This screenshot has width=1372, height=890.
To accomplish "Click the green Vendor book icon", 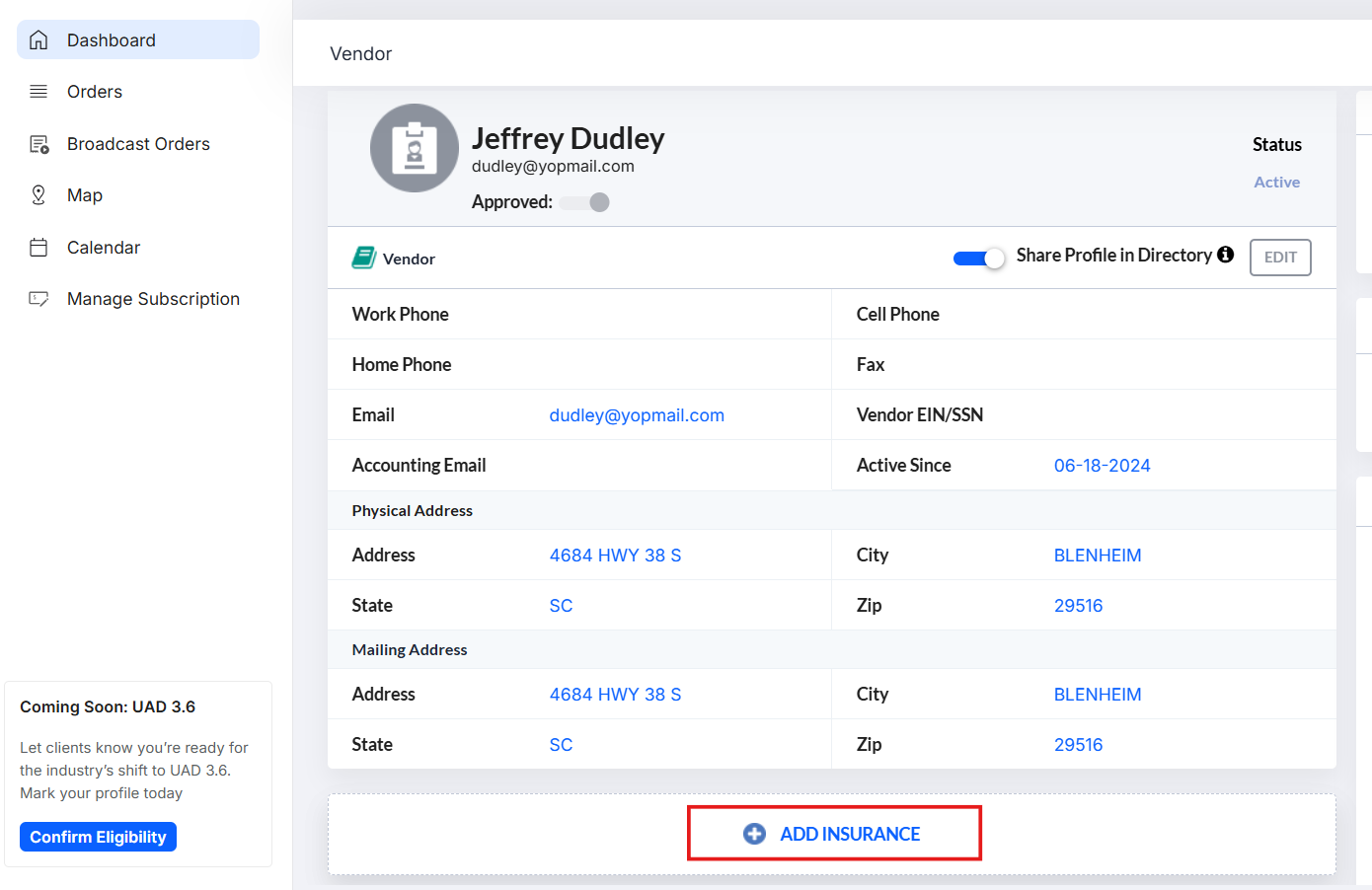I will point(363,259).
